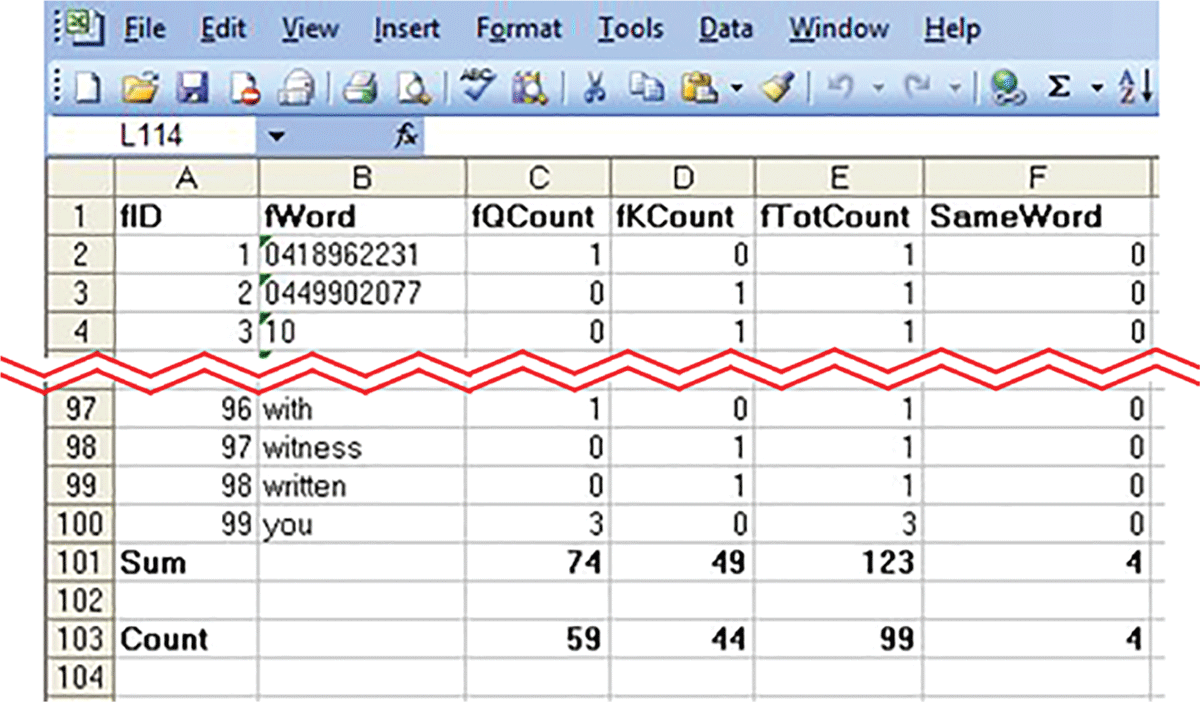Select the fTotCount header cell
Viewport: 1200px width, 702px height.
coord(838,216)
